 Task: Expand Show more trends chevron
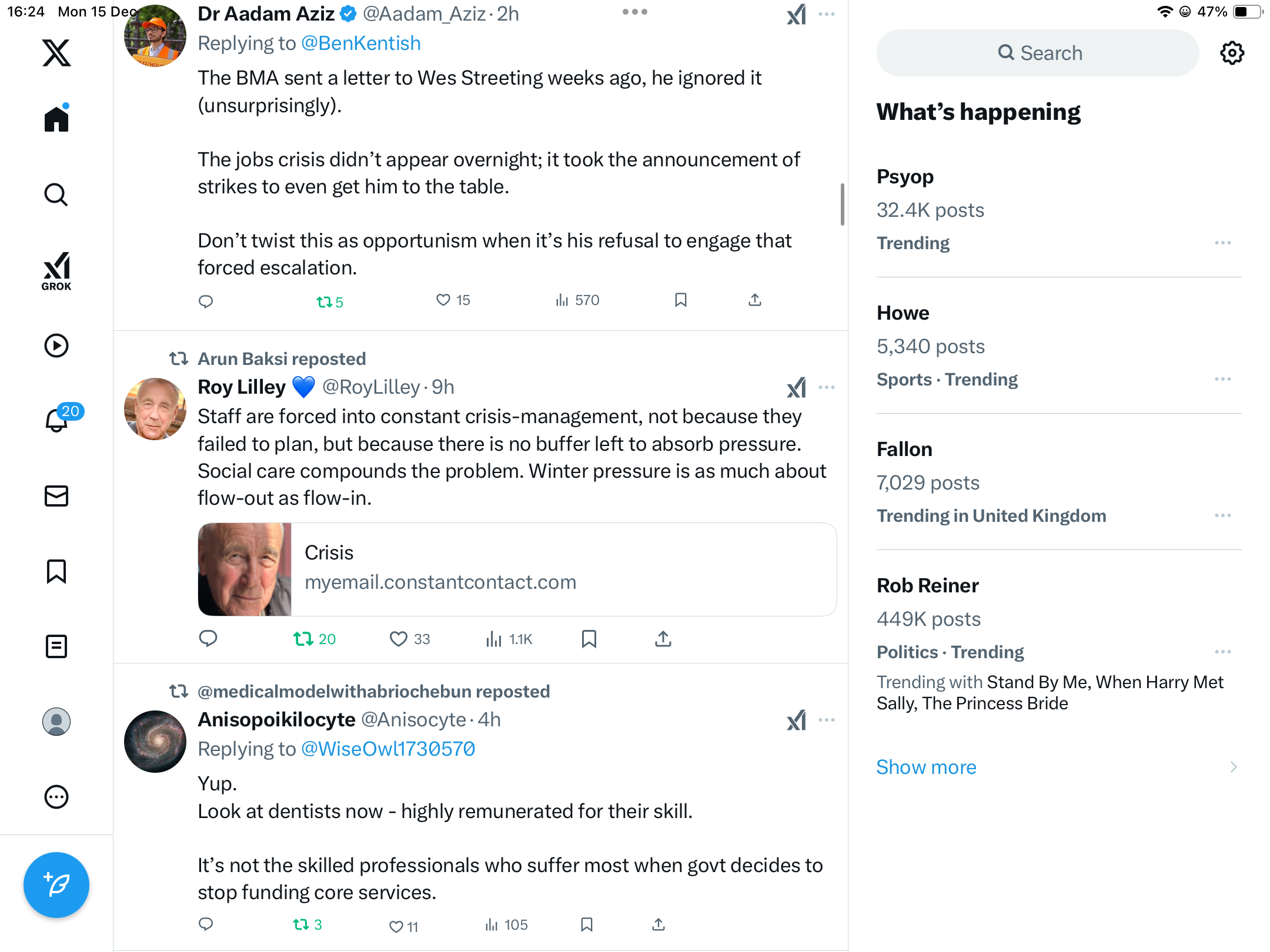pyautogui.click(x=1233, y=767)
